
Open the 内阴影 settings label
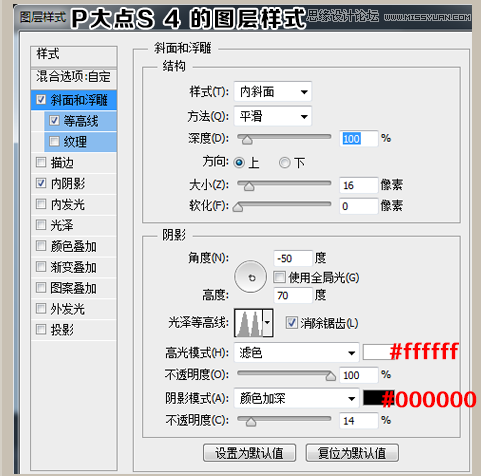coord(68,183)
